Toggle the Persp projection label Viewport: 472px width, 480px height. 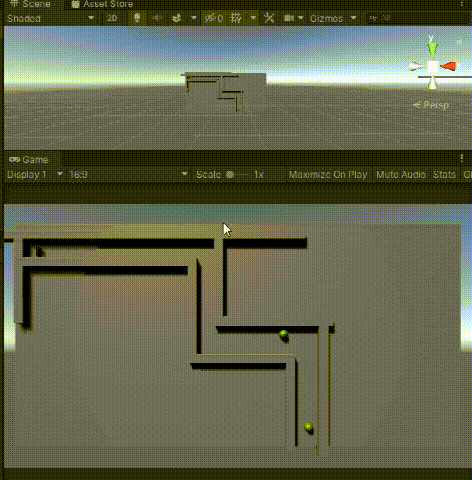[431, 105]
